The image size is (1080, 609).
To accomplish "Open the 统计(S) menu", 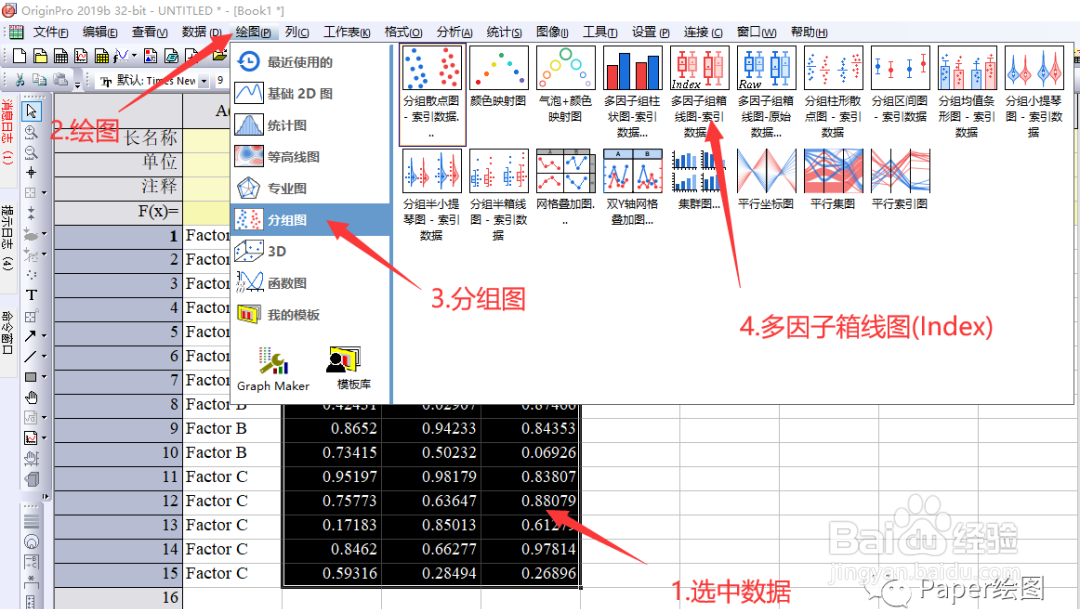I will tap(504, 32).
